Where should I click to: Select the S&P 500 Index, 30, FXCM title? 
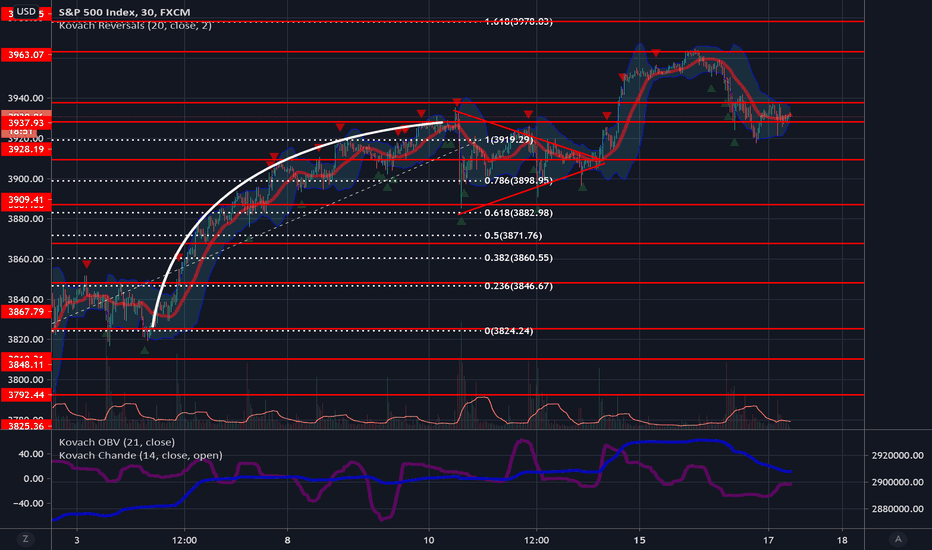[124, 12]
